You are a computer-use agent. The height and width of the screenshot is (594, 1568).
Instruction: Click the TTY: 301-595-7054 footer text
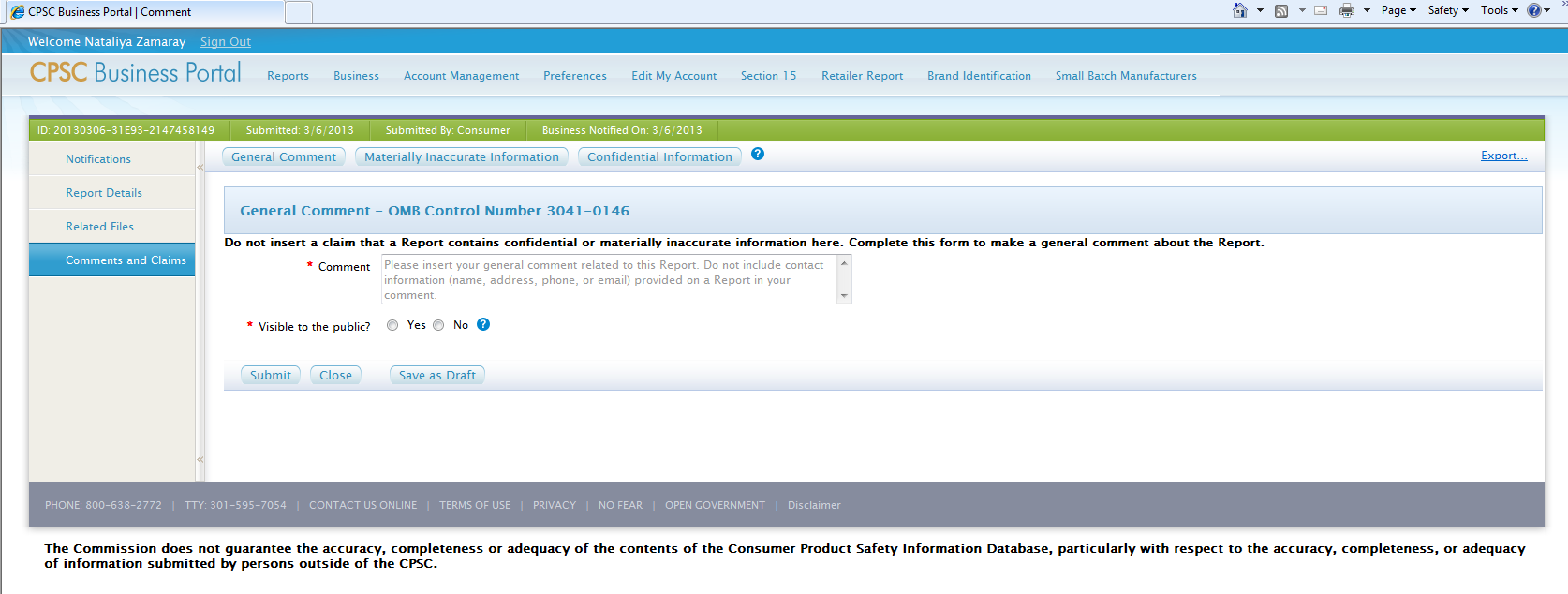235,505
